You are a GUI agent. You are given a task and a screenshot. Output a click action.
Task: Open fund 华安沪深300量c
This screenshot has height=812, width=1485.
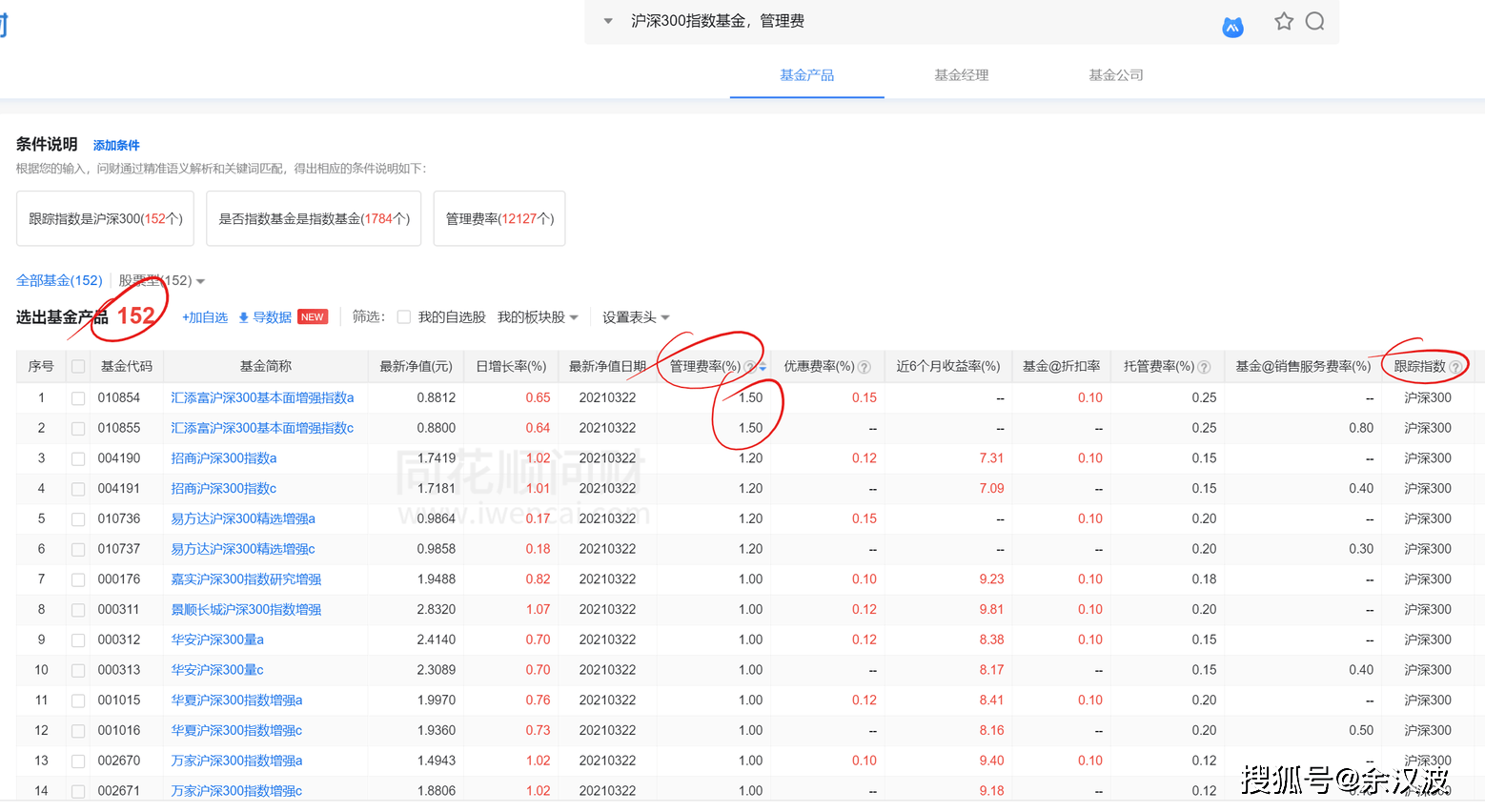click(217, 670)
